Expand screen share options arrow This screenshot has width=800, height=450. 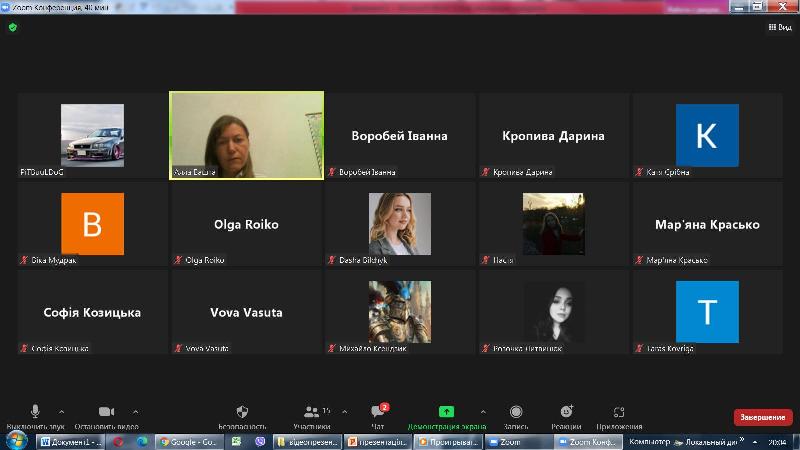[483, 412]
